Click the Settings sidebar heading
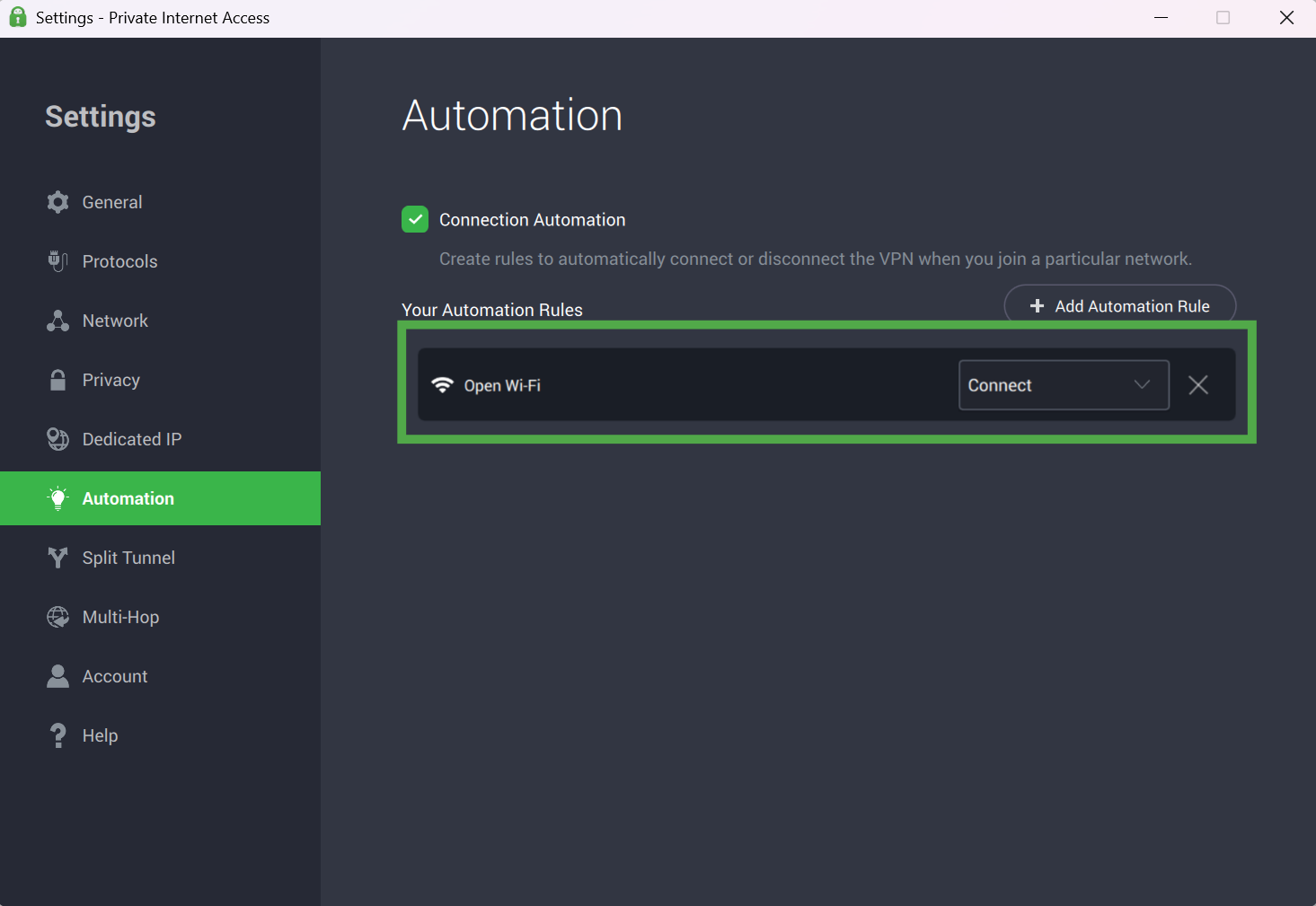Screen dimensions: 1316x906 click(x=101, y=117)
